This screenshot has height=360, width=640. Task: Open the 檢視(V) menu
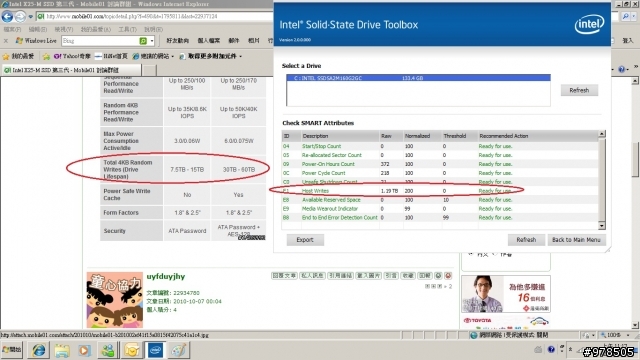click(64, 29)
